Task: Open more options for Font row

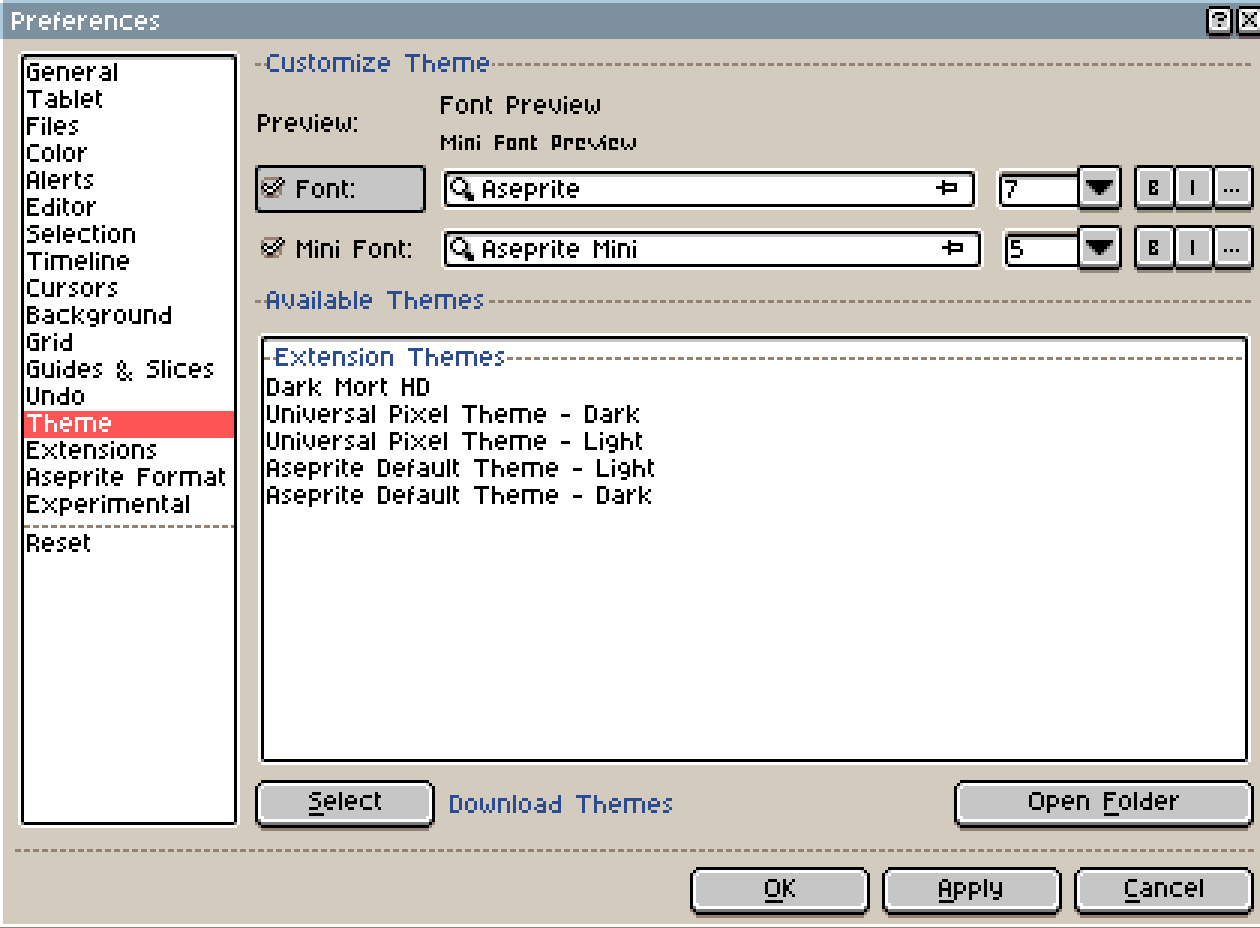Action: 1232,188
